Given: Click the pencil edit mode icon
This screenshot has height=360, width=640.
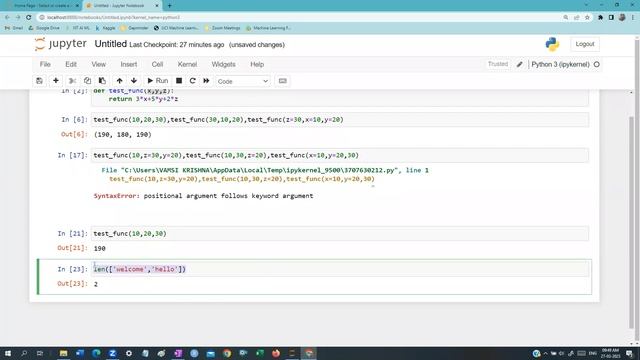Looking at the screenshot, I should (x=520, y=64).
